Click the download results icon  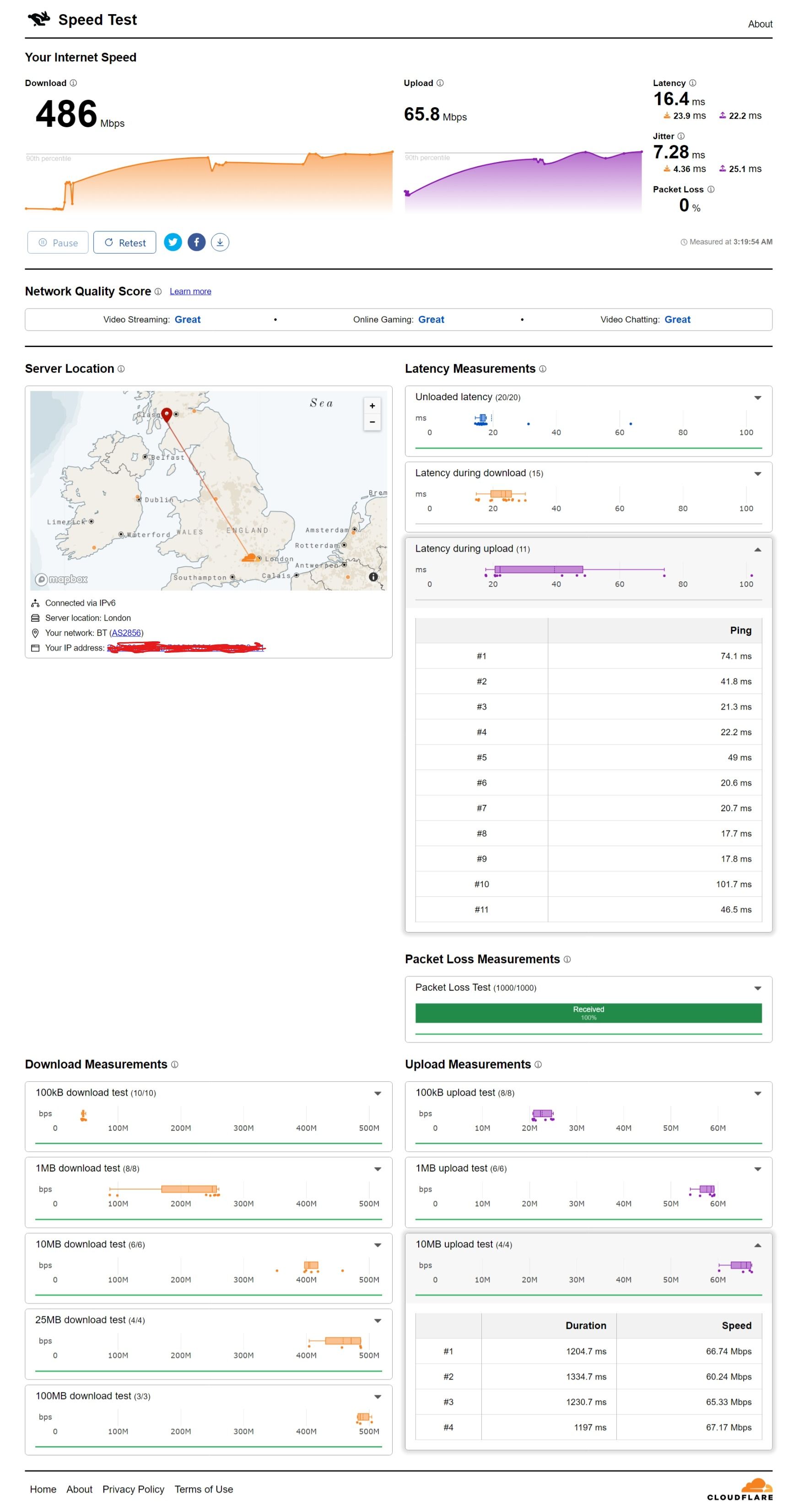click(220, 243)
